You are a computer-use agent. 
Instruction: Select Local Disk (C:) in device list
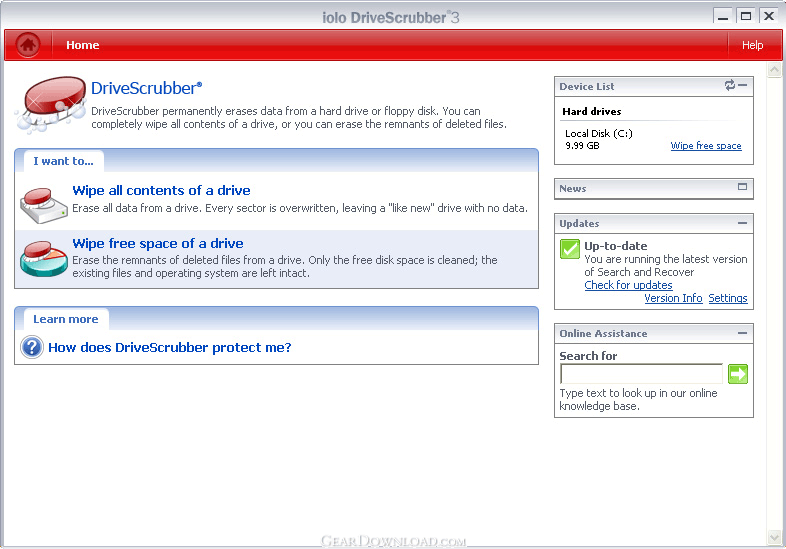[599, 133]
